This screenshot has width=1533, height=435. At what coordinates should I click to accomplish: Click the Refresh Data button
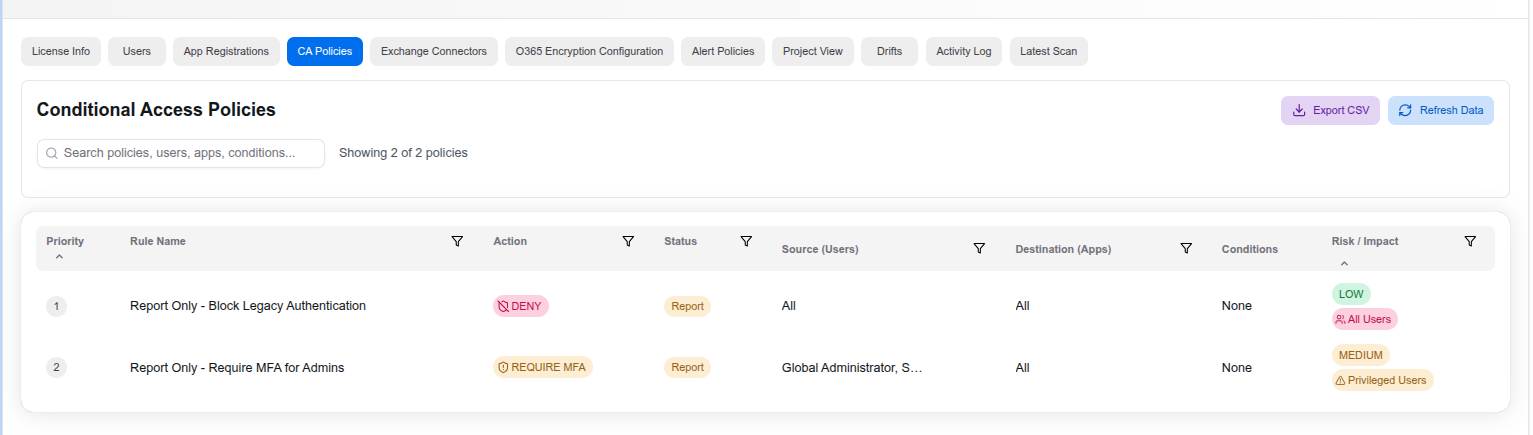[1440, 111]
